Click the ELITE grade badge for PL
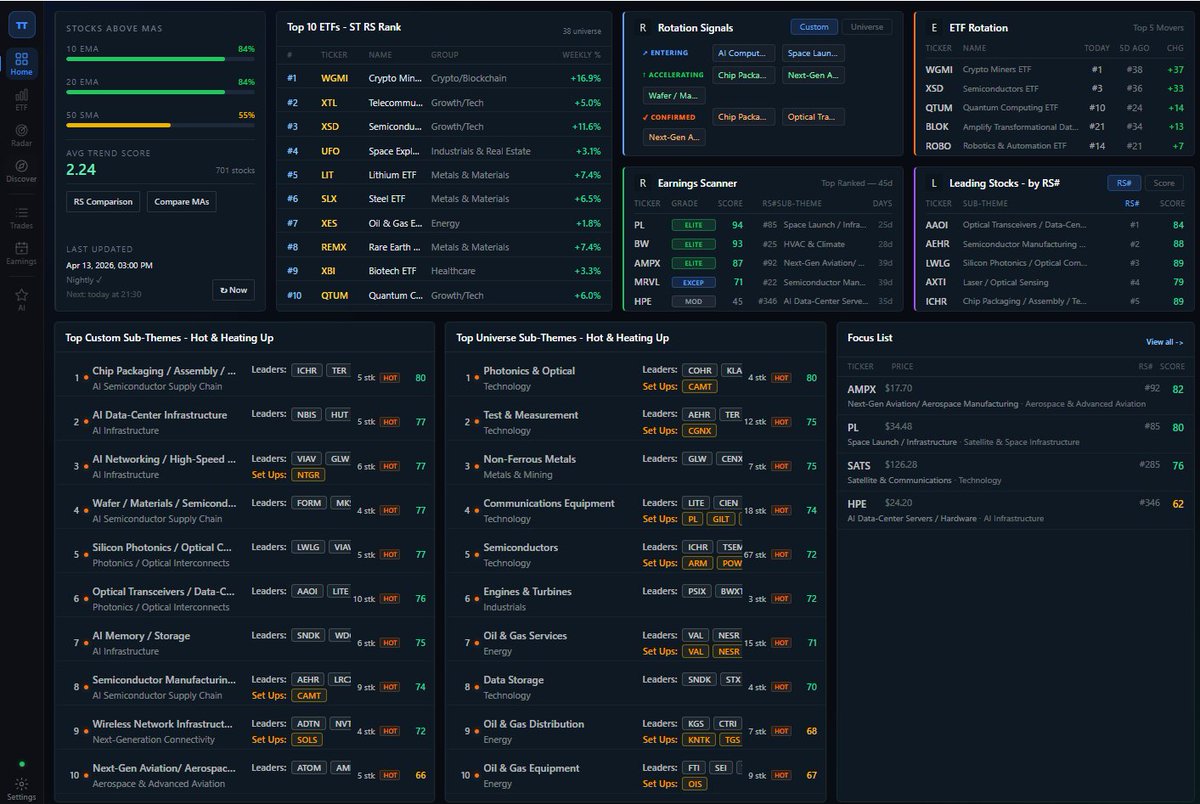Image resolution: width=1200 pixels, height=804 pixels. 693,225
